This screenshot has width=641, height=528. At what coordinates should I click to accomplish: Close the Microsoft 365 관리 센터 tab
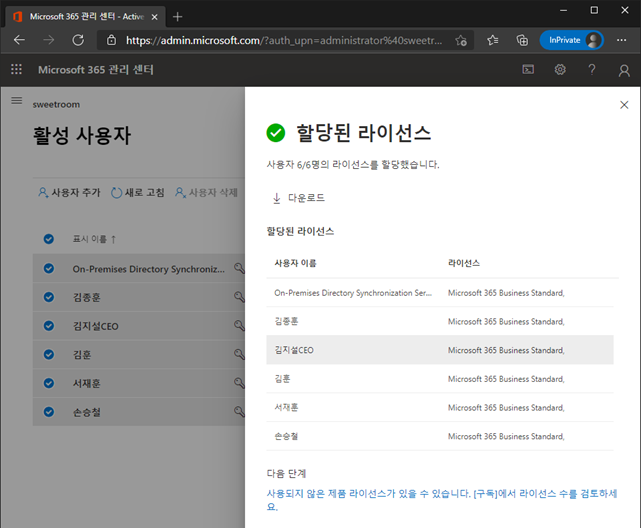click(155, 17)
